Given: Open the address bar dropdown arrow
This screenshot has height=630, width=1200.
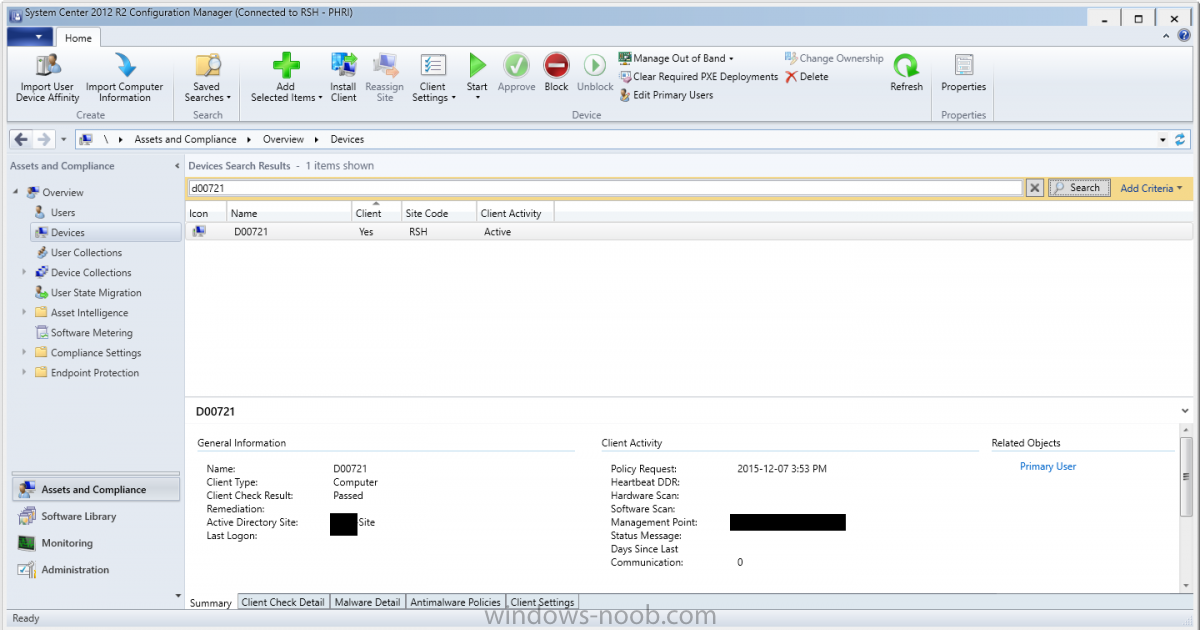Looking at the screenshot, I should 1163,140.
